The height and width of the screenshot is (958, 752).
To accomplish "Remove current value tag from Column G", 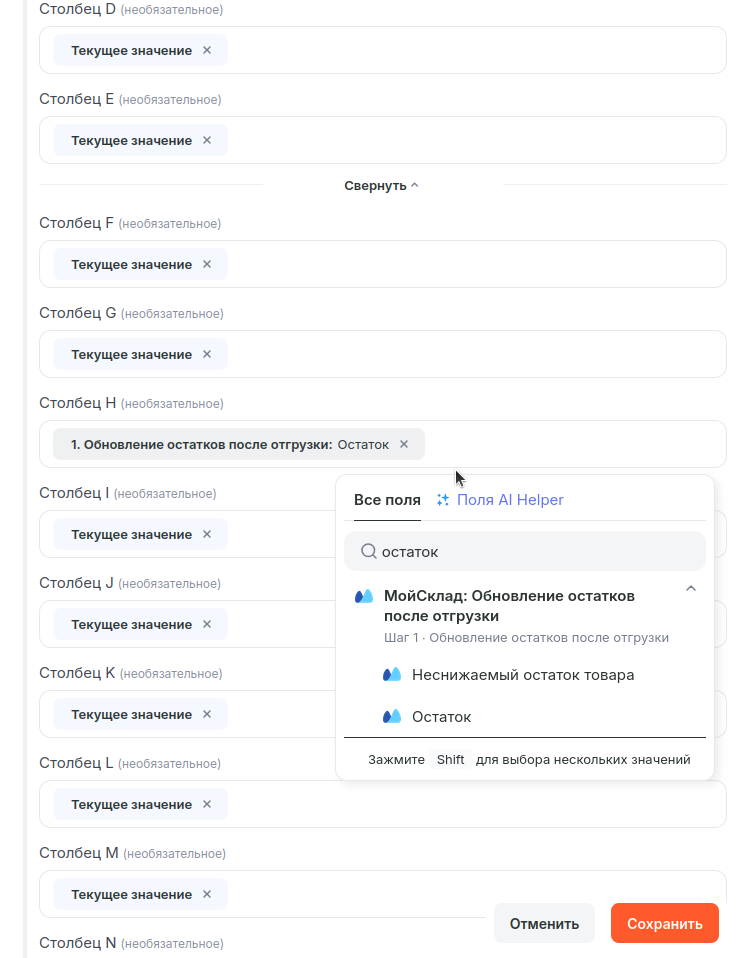I will pyautogui.click(x=207, y=354).
